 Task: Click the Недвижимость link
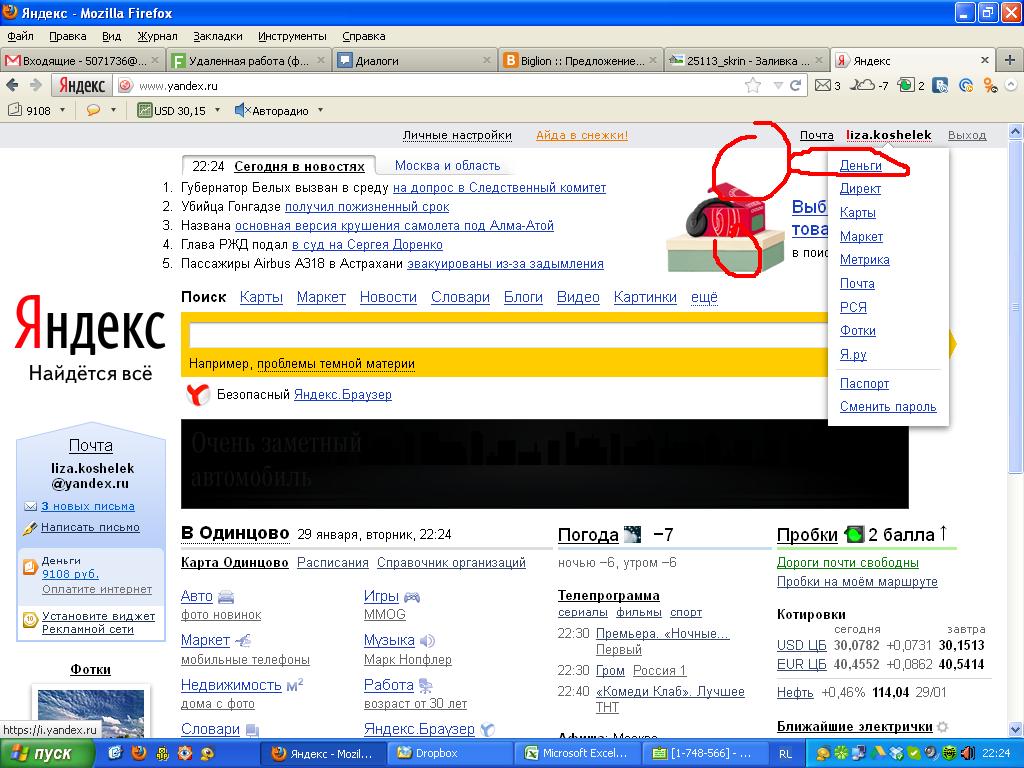pos(231,685)
